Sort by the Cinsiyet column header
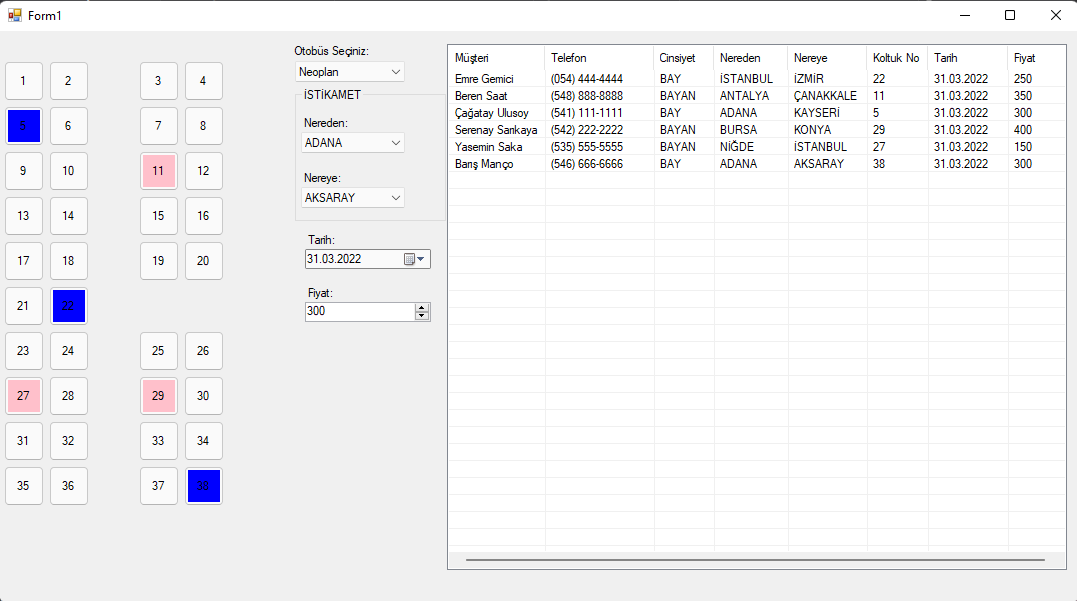The height and width of the screenshot is (601, 1077). [x=684, y=58]
